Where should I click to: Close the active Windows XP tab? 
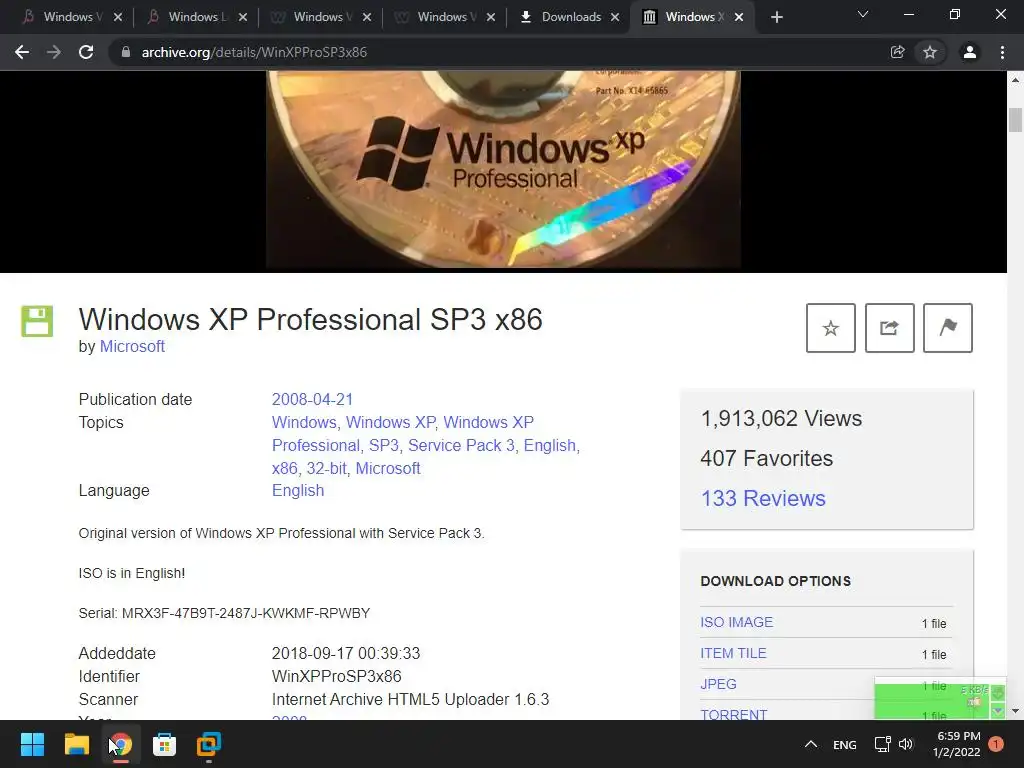tap(739, 17)
